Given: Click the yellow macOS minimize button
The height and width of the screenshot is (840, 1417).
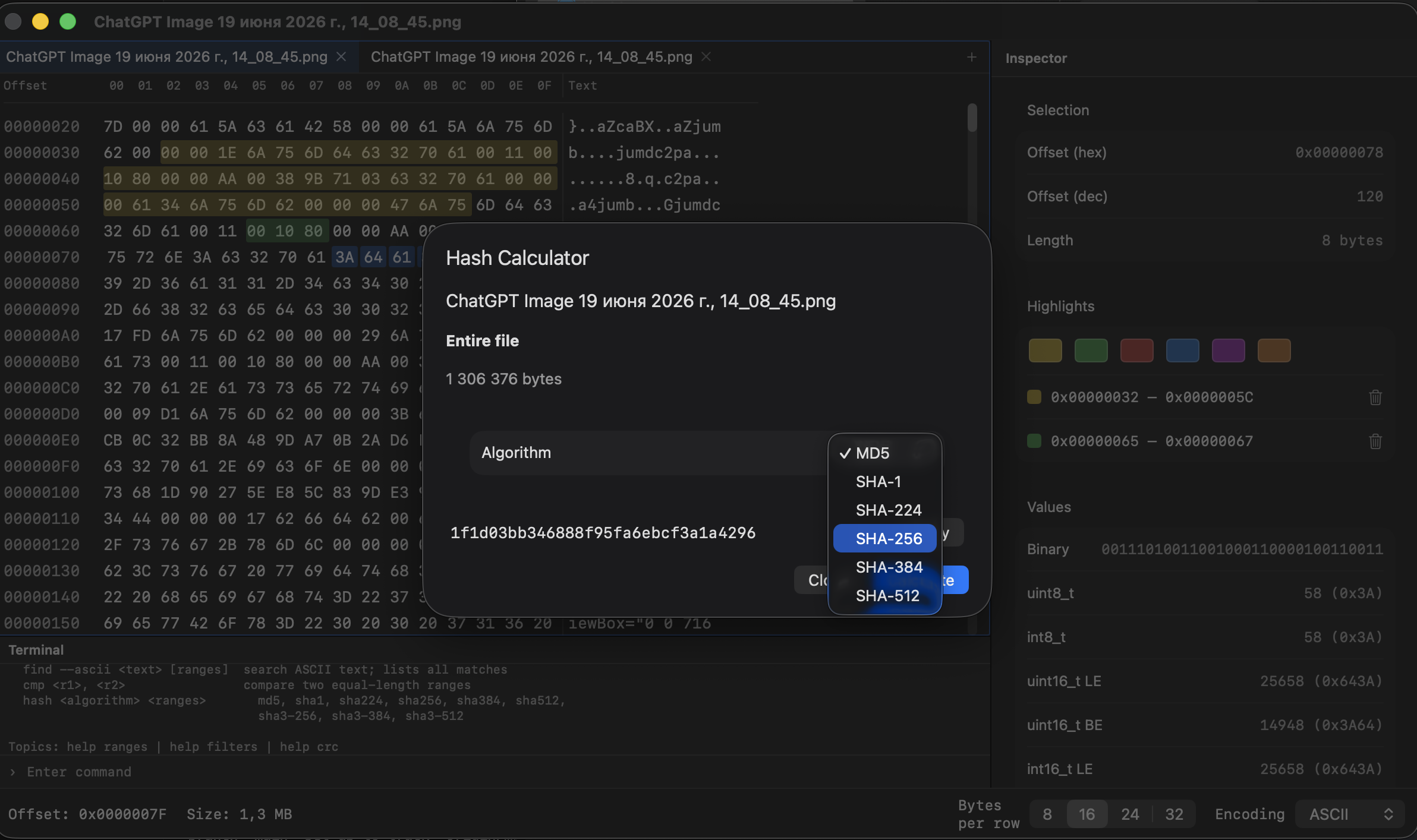Looking at the screenshot, I should click(x=40, y=22).
